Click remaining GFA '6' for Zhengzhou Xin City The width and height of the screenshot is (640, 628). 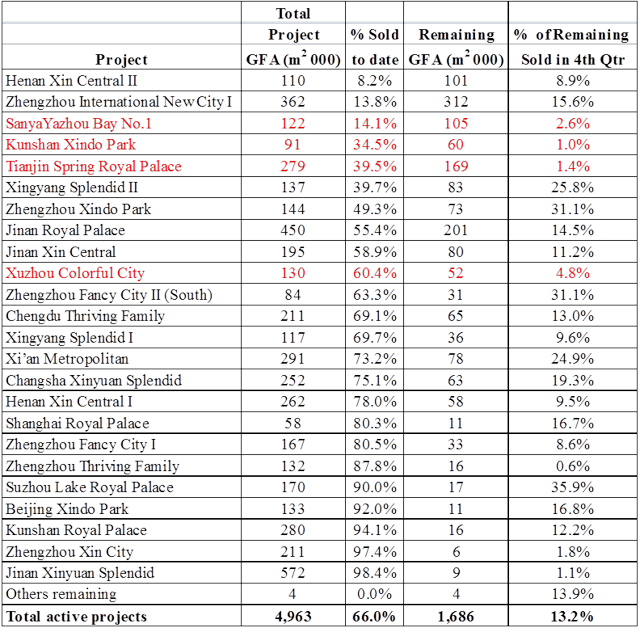click(x=456, y=552)
